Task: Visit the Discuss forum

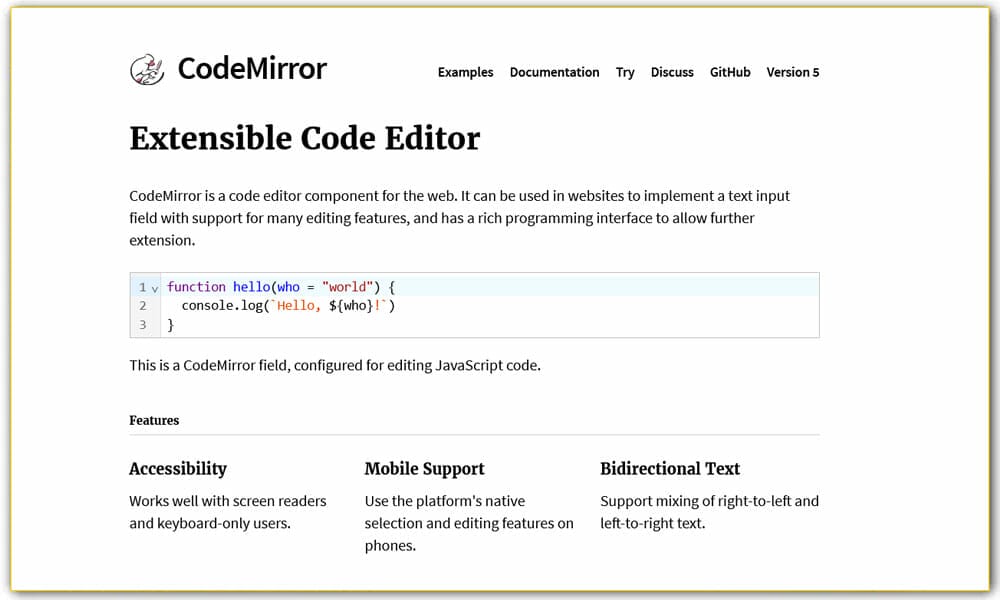Action: (672, 72)
